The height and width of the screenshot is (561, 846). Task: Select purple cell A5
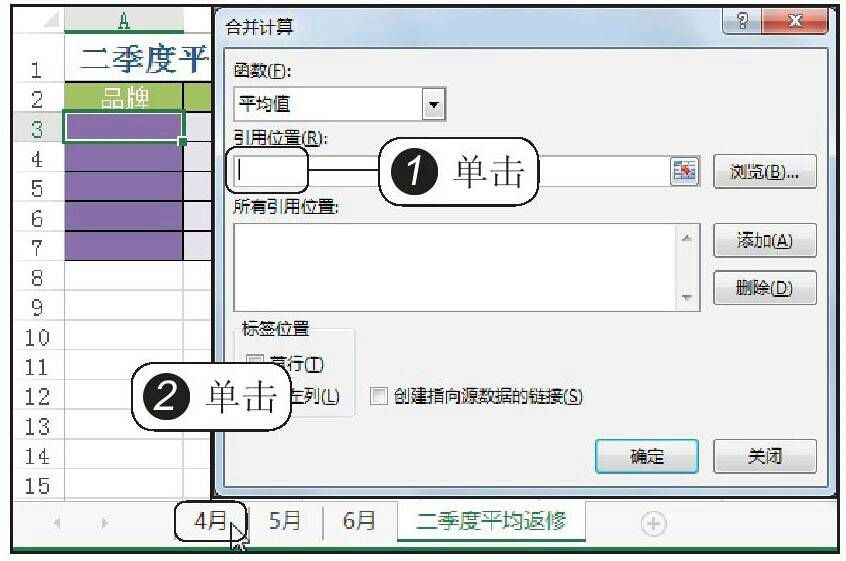(123, 187)
